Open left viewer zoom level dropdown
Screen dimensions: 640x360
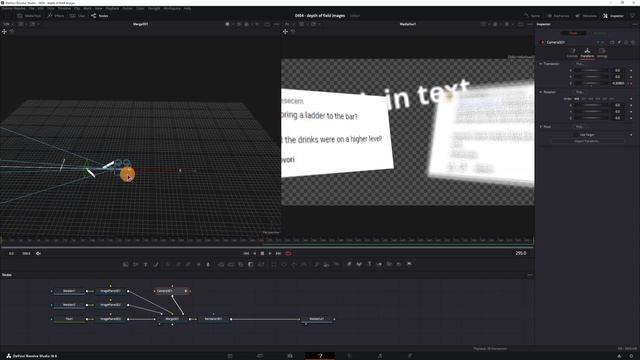[x=7, y=24]
